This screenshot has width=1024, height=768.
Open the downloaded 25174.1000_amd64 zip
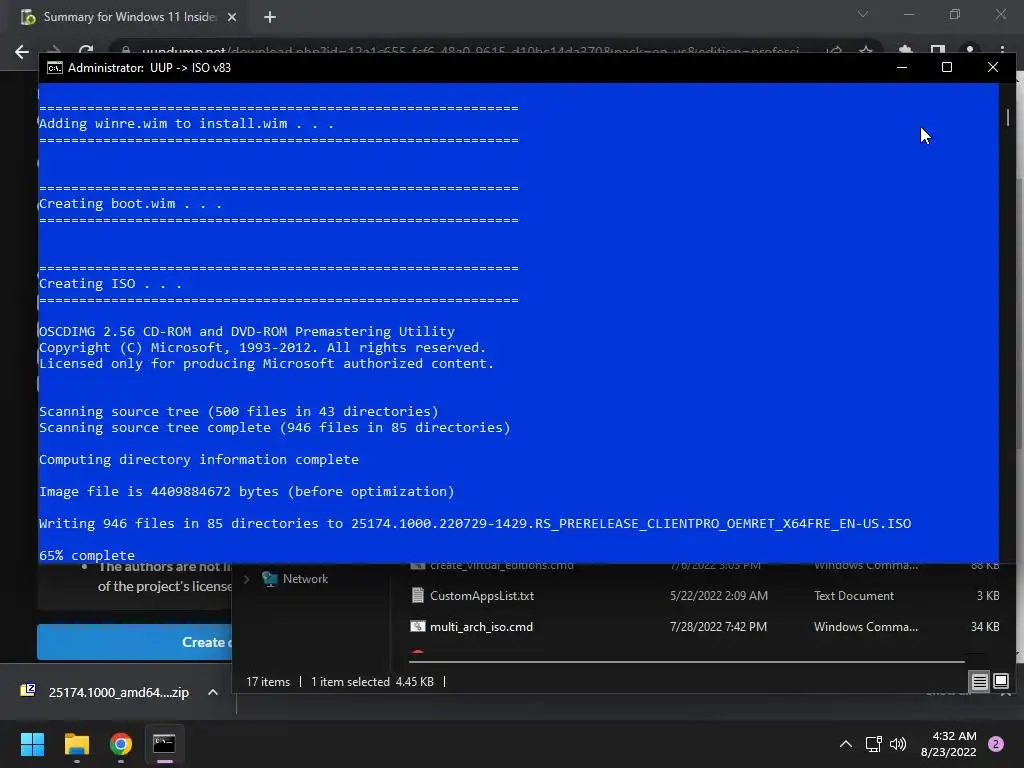118,692
